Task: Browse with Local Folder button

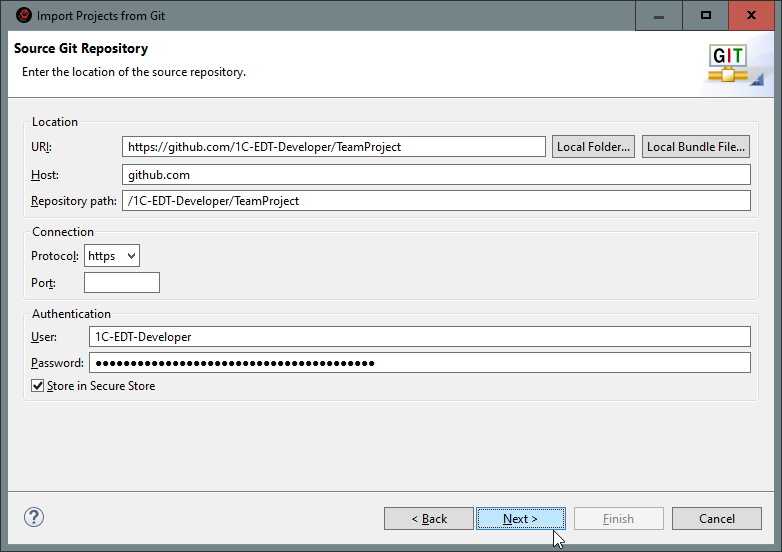Action: click(593, 147)
